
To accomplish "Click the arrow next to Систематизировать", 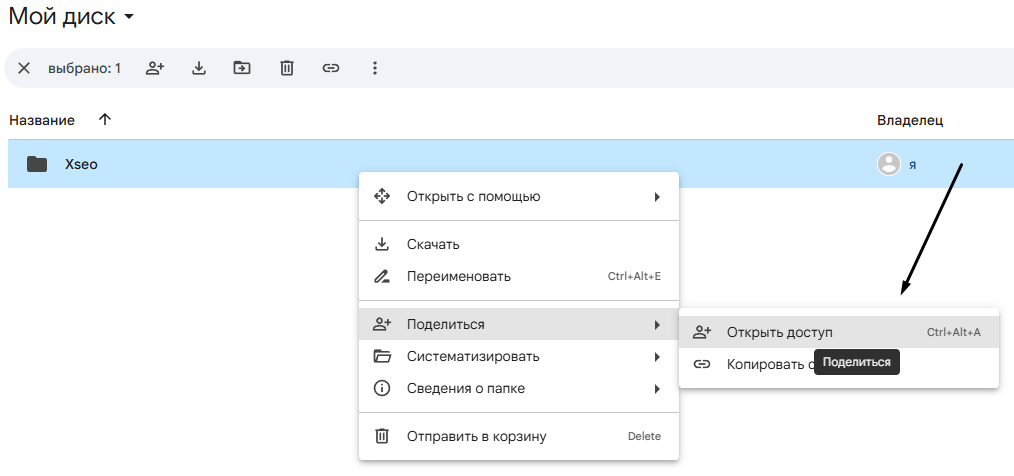I will click(656, 356).
